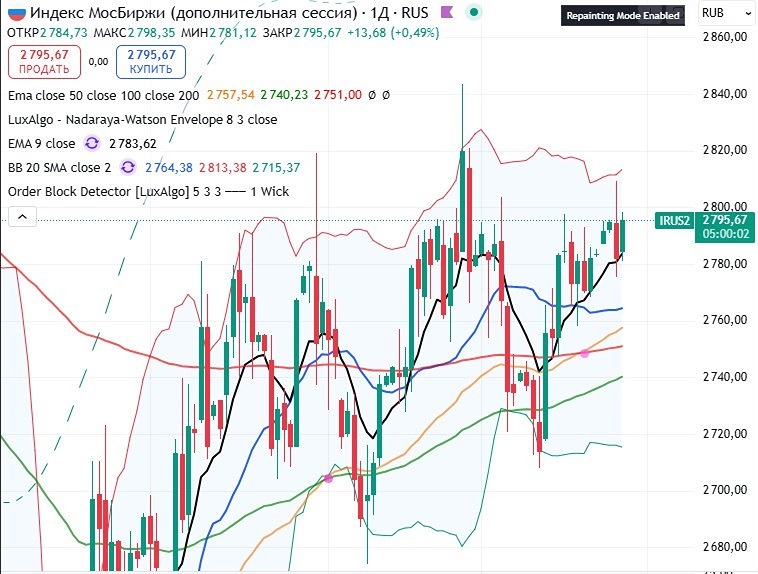The width and height of the screenshot is (758, 574).
Task: Click the EMA 9 value 2783,62
Action: 133,144
